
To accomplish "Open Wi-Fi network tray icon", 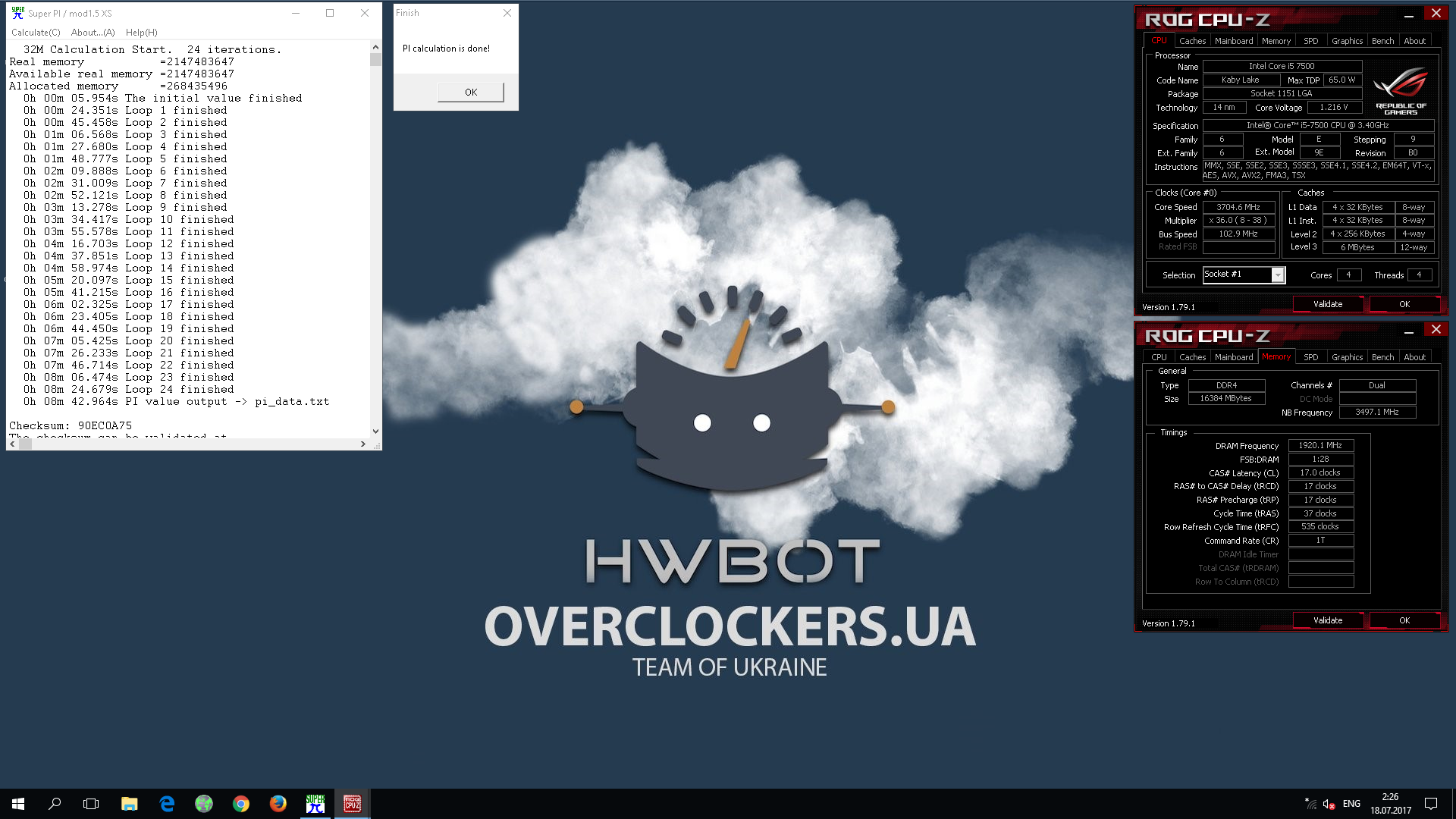I will pos(1310,804).
